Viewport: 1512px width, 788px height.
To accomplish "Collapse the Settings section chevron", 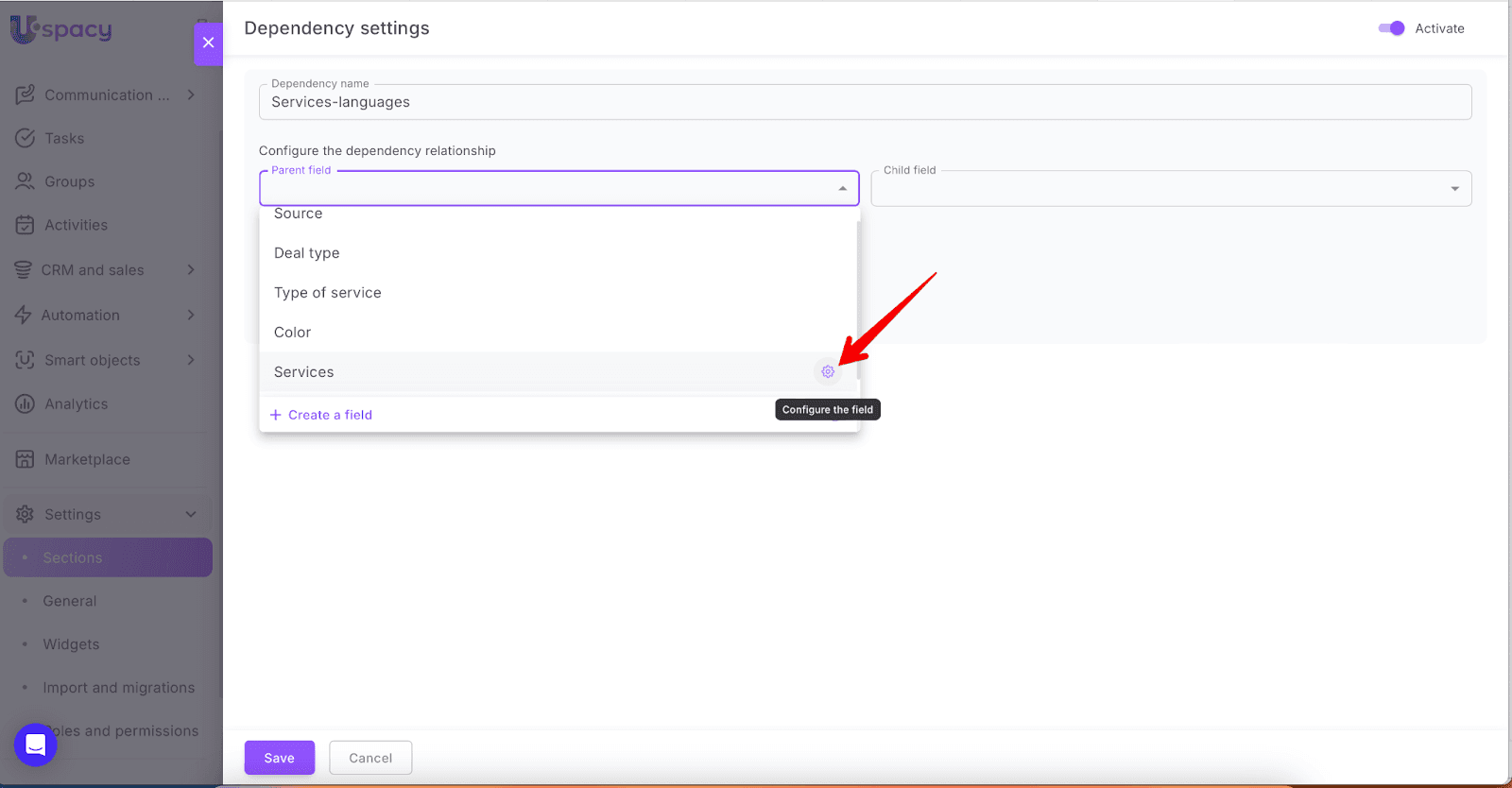I will click(191, 514).
